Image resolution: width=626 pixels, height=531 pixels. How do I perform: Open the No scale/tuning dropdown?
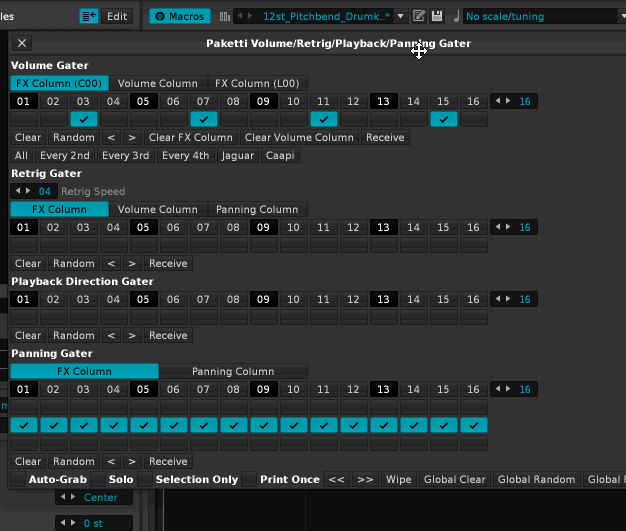[540, 16]
